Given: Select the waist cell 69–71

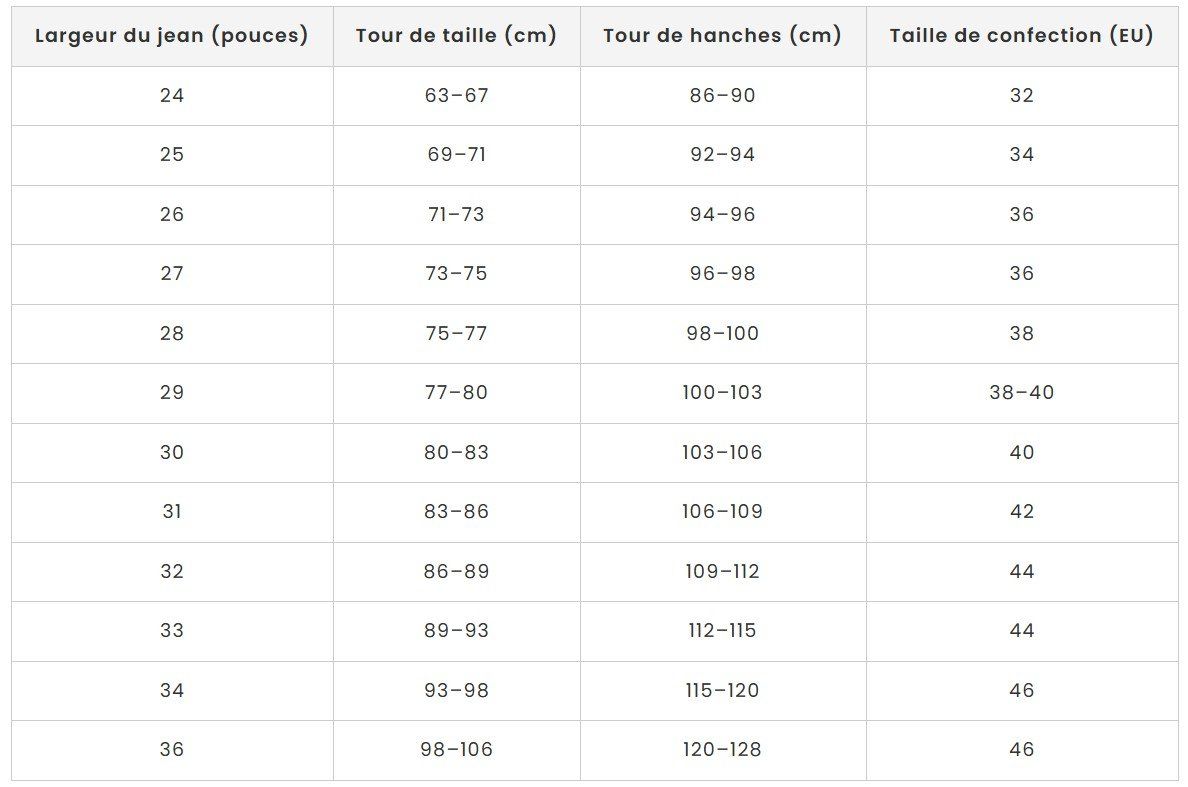Looking at the screenshot, I should click(x=457, y=155).
